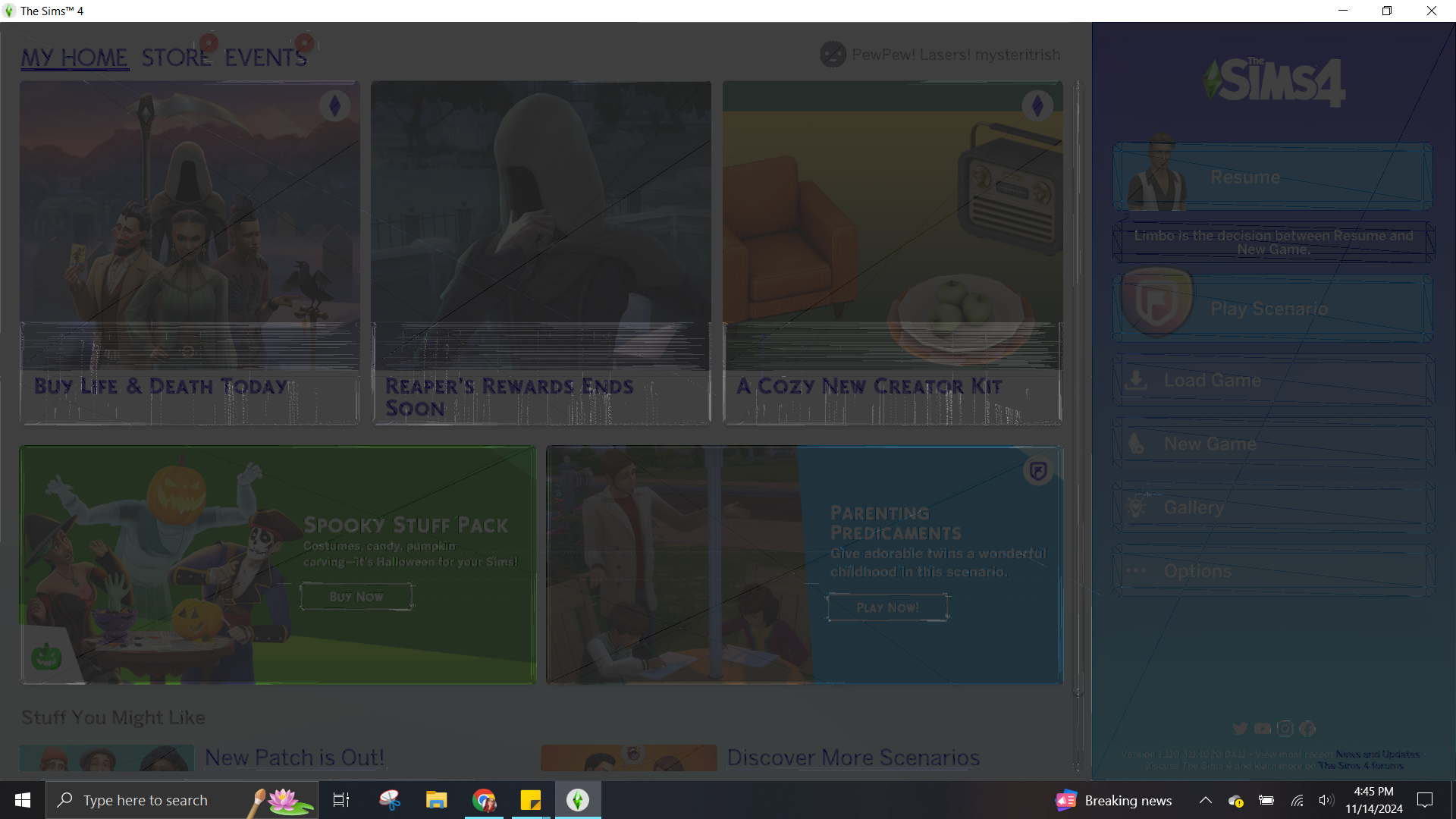This screenshot has width=1456, height=819.
Task: Open Sticky Notes from the taskbar
Action: click(531, 800)
